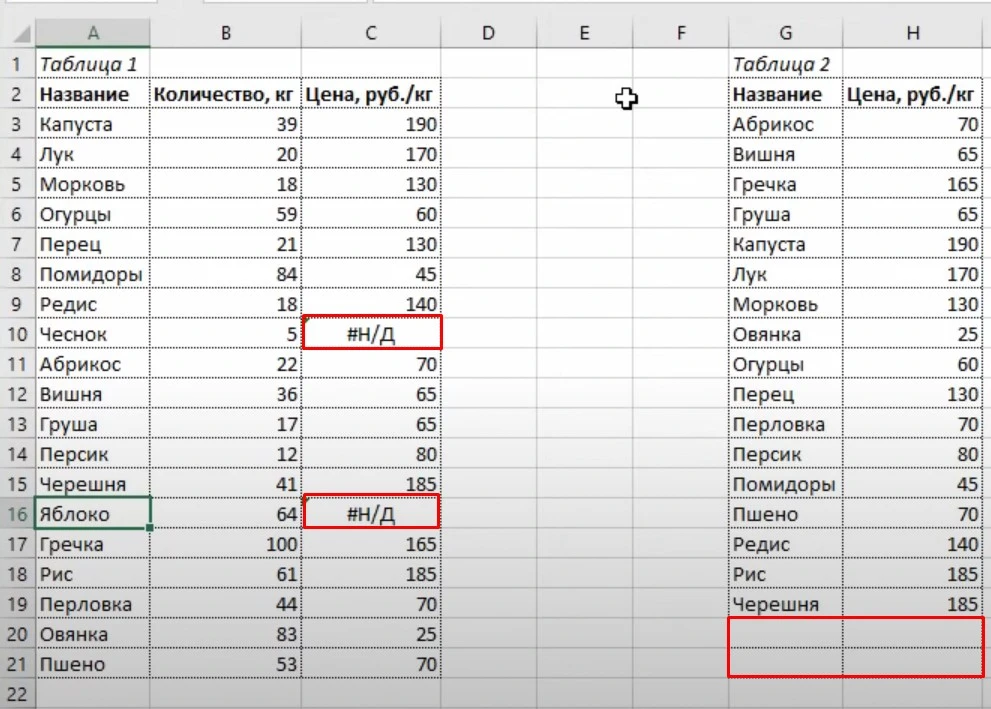Select the Овянка price cell in column H
The width and height of the screenshot is (991, 709).
912,334
